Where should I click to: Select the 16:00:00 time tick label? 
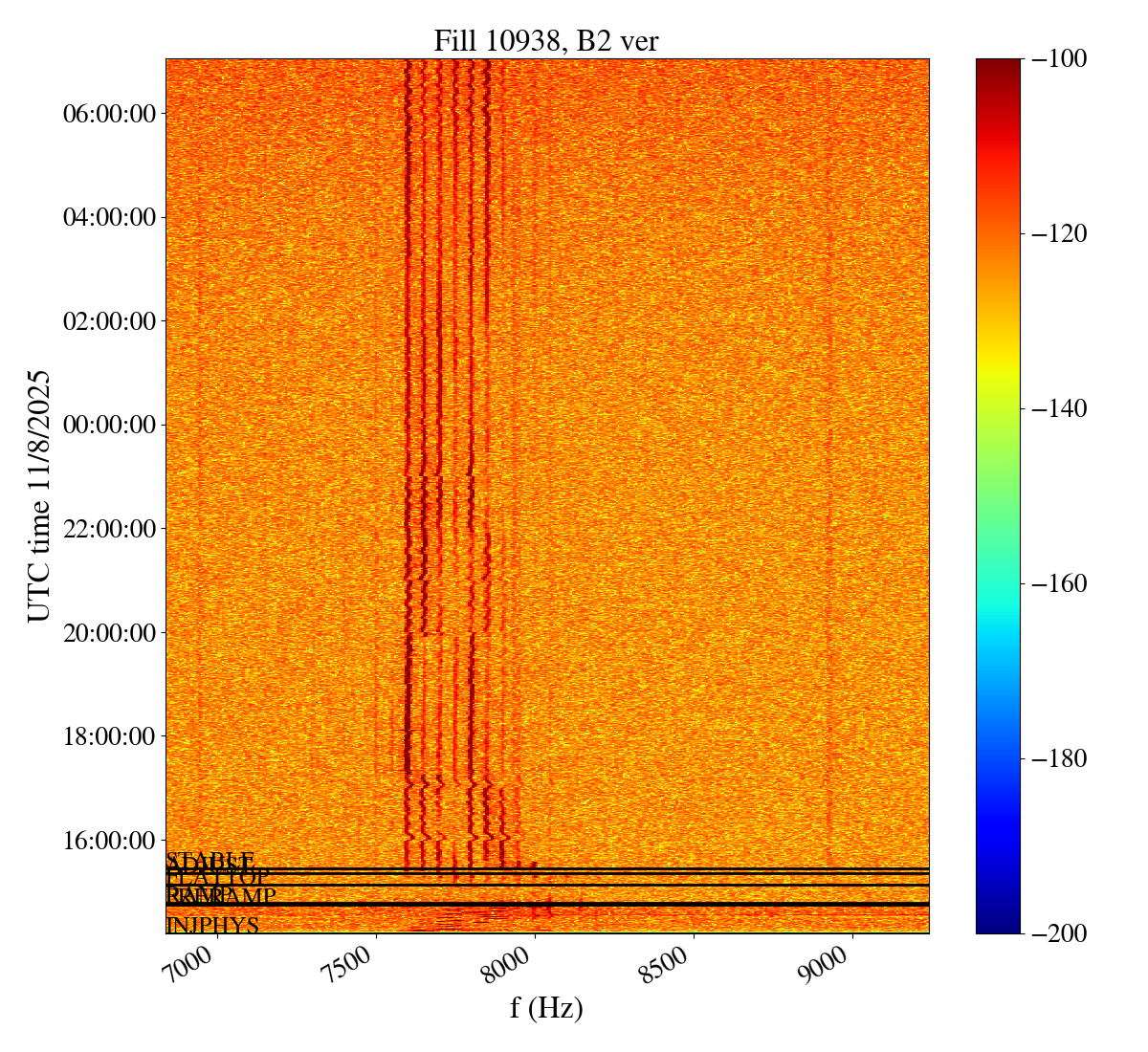tap(109, 841)
